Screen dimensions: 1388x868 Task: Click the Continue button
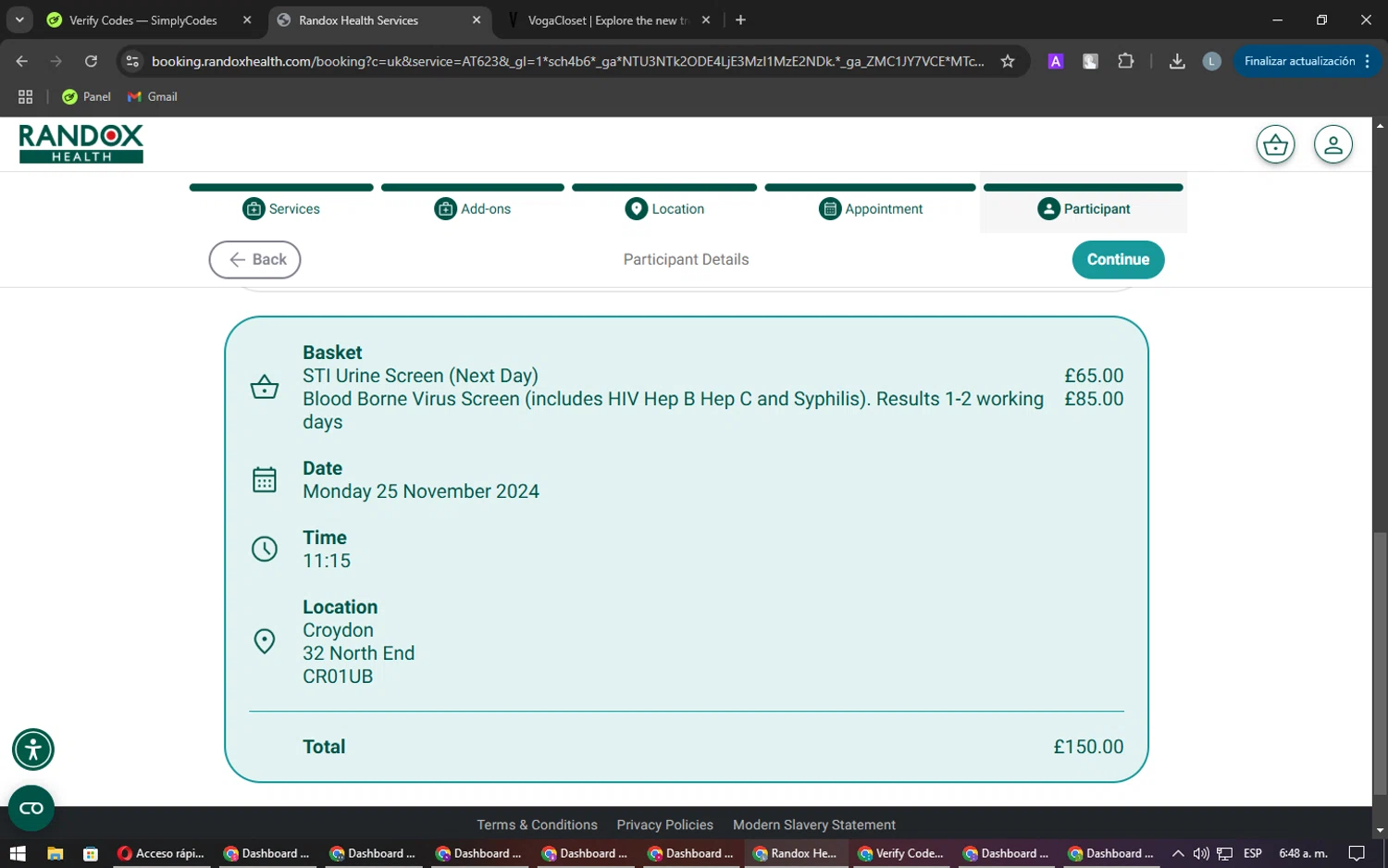click(1118, 260)
